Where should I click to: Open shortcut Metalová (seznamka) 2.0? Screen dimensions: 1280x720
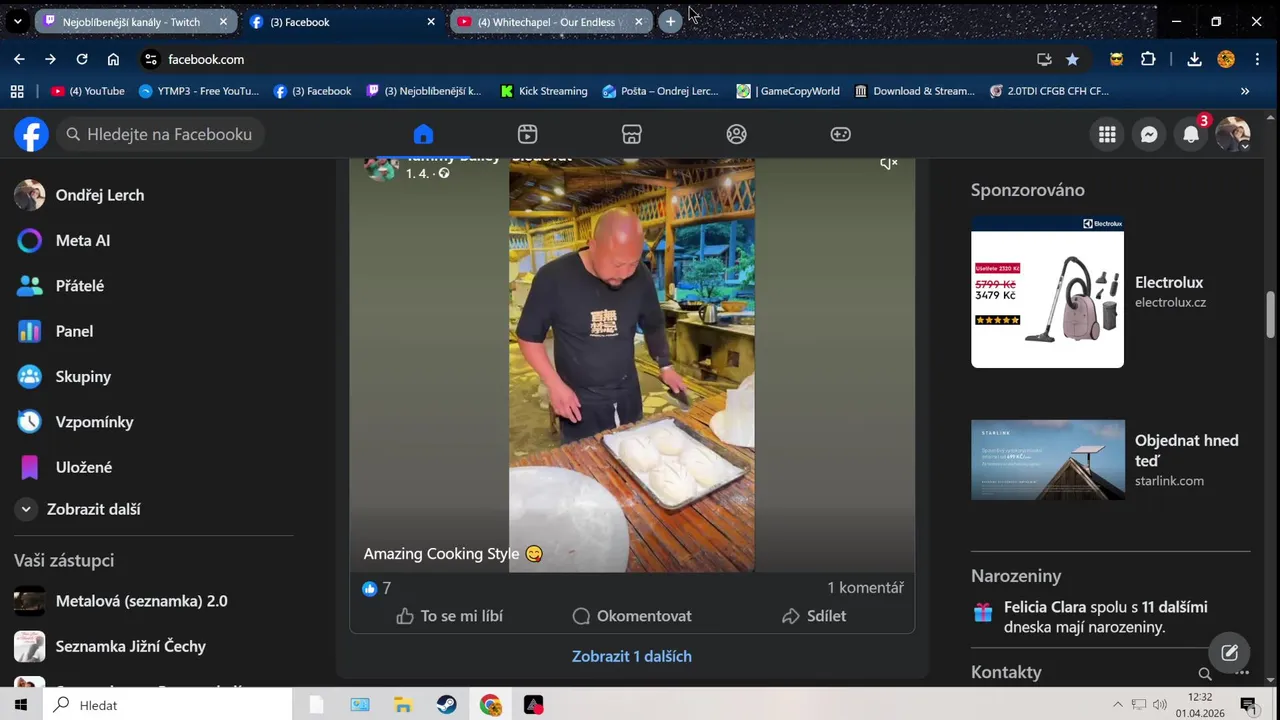[141, 601]
